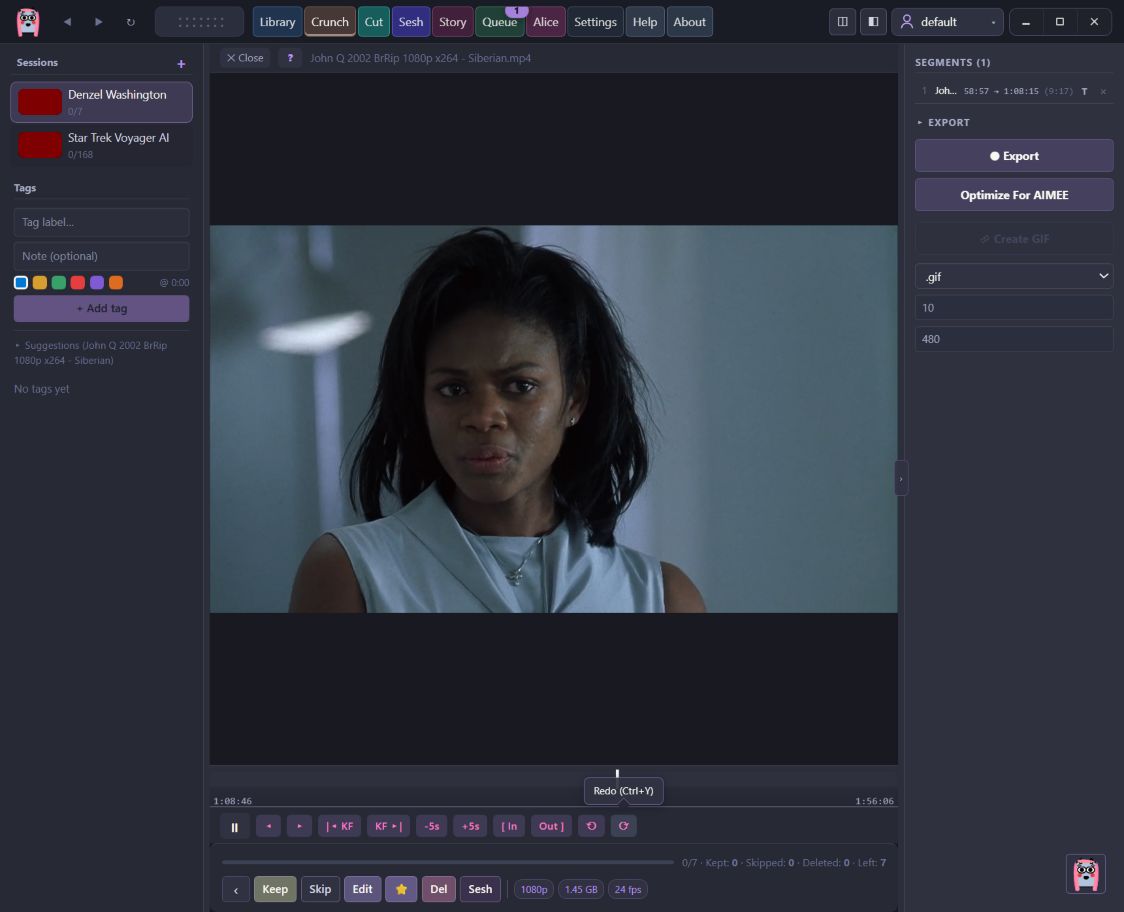The height and width of the screenshot is (912, 1124).
Task: Open the help question mark icon
Action: click(x=290, y=58)
